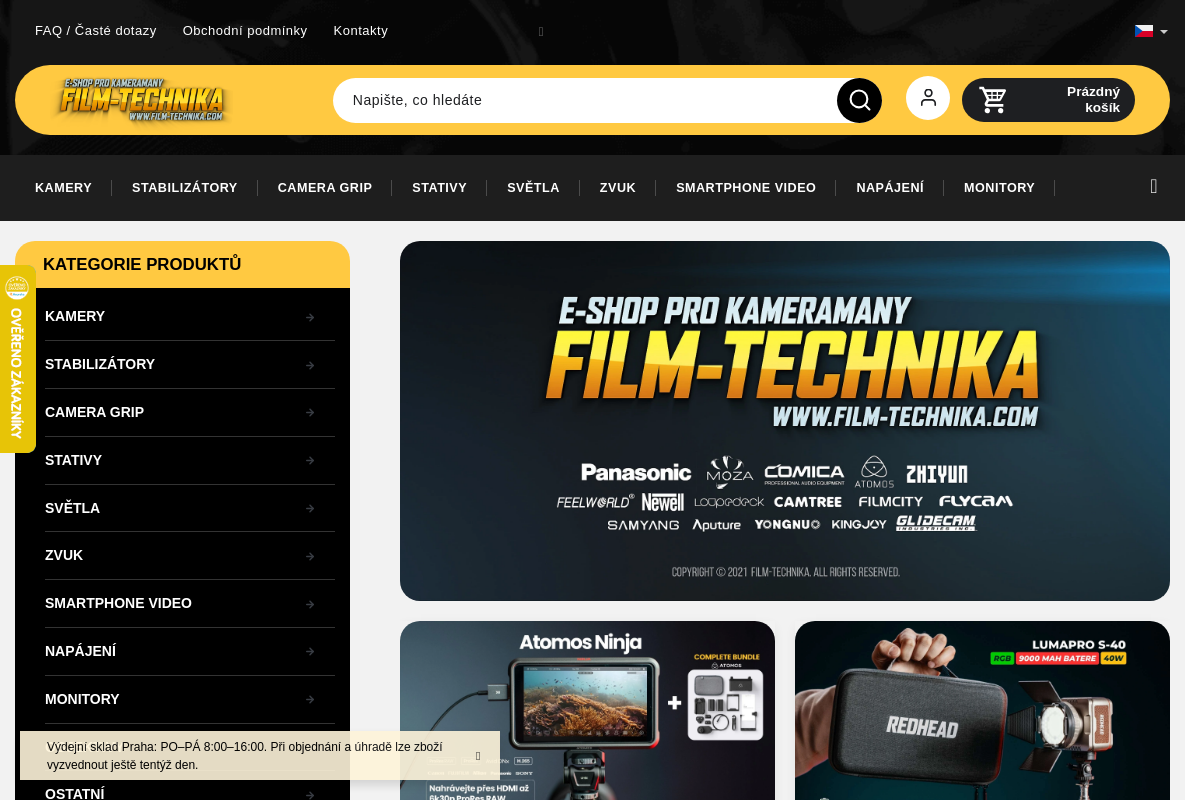Expand STABILIZÁTORY sidebar arrow

coord(310,365)
